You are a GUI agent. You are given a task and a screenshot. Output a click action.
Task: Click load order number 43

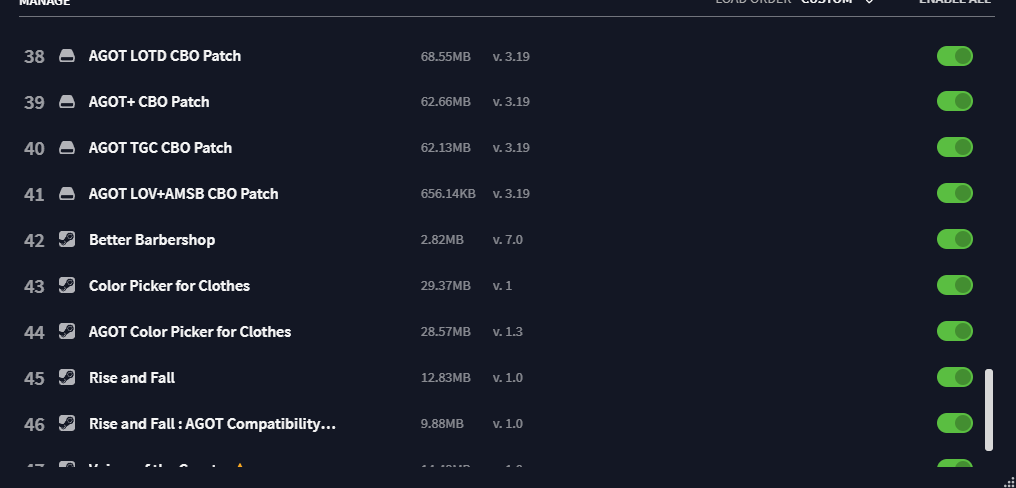(34, 287)
